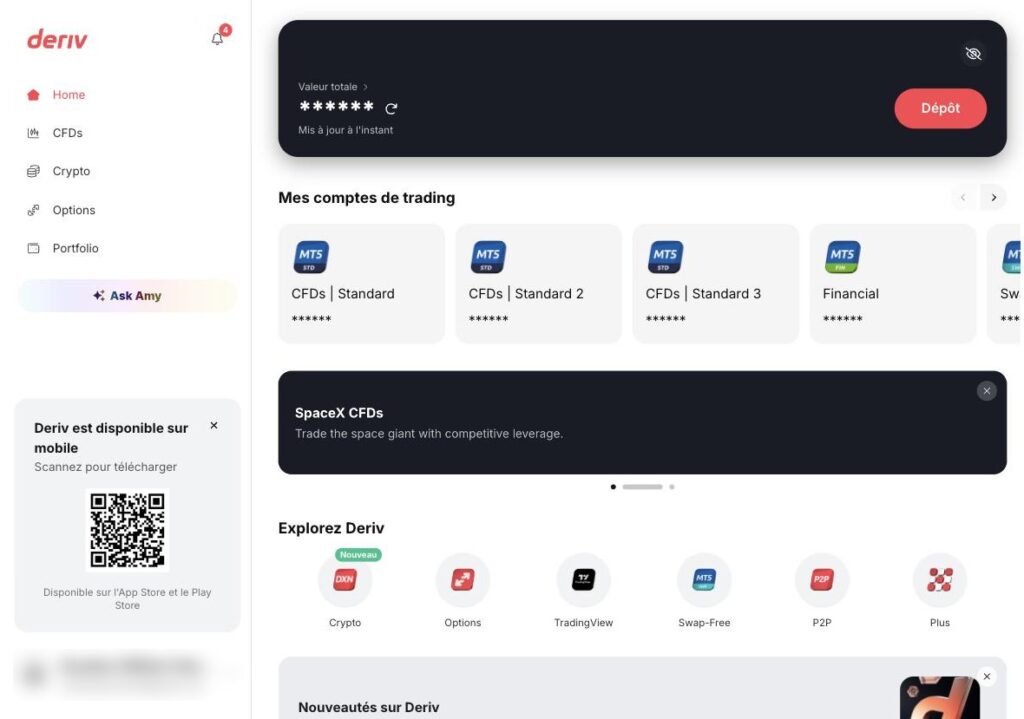Open Options icon in Explorez Deriv
The image size is (1024, 719).
462,580
